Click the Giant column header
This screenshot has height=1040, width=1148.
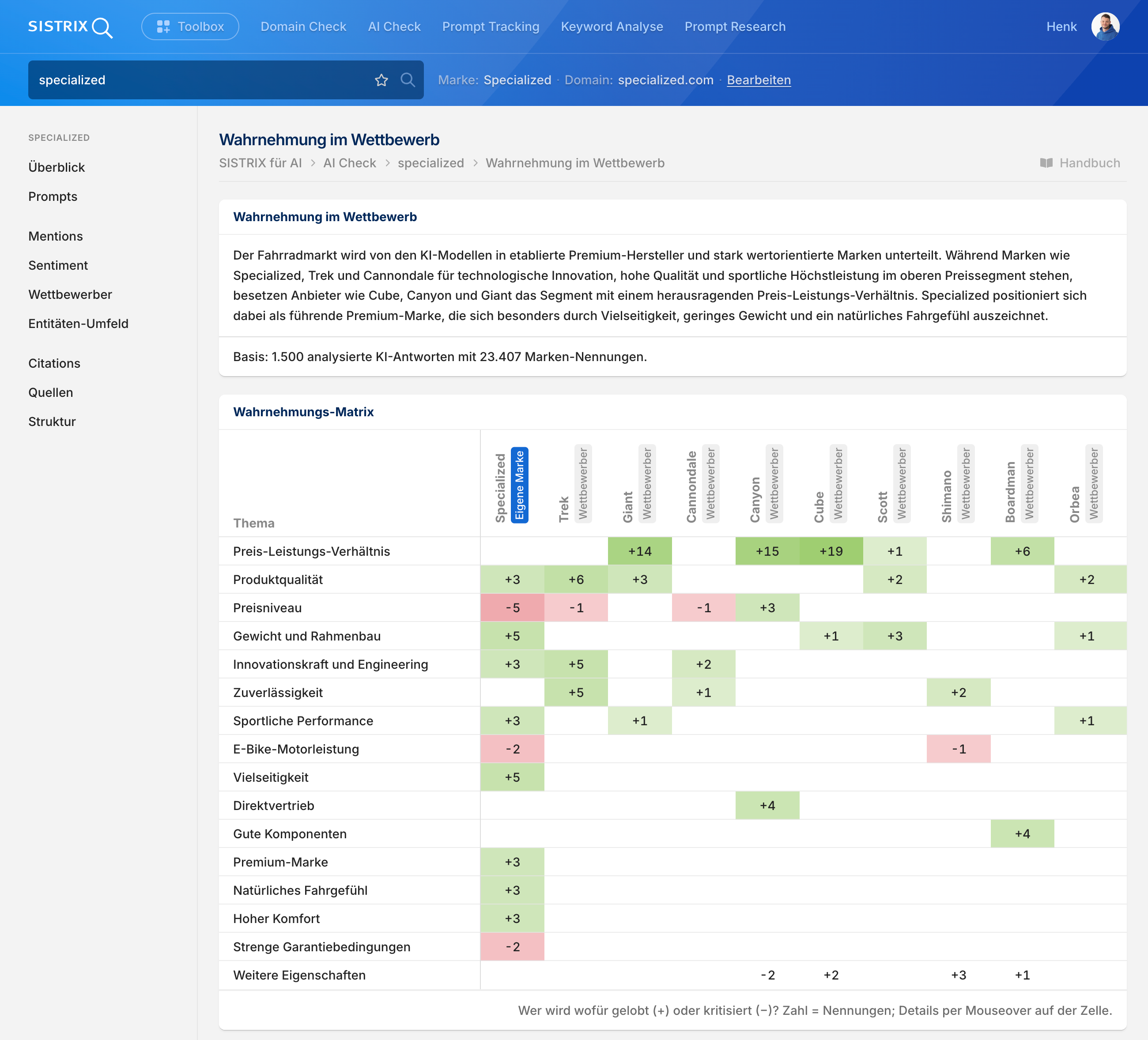[x=627, y=507]
